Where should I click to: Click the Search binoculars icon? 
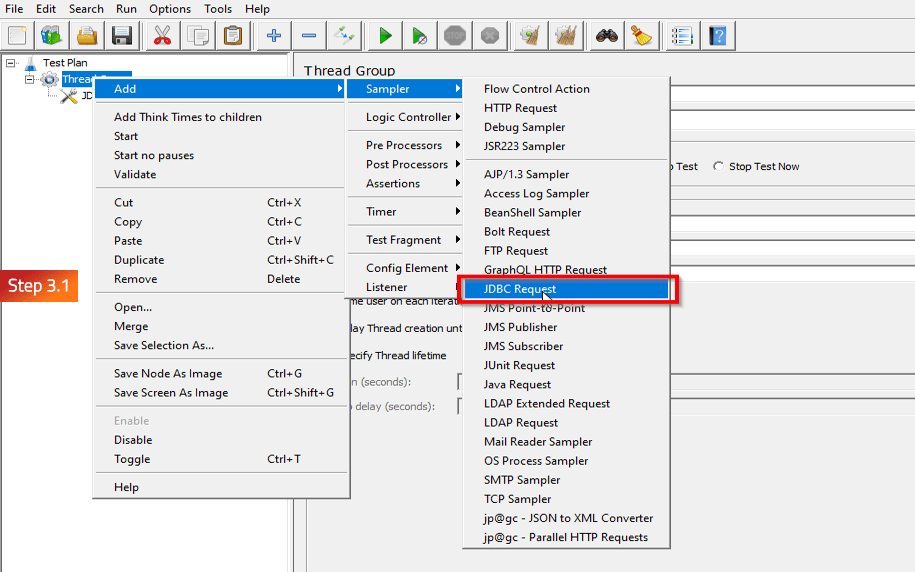click(x=606, y=36)
